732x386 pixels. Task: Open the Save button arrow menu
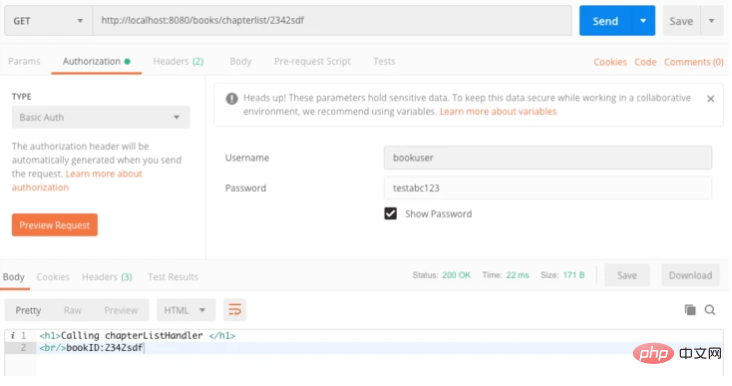pos(711,21)
